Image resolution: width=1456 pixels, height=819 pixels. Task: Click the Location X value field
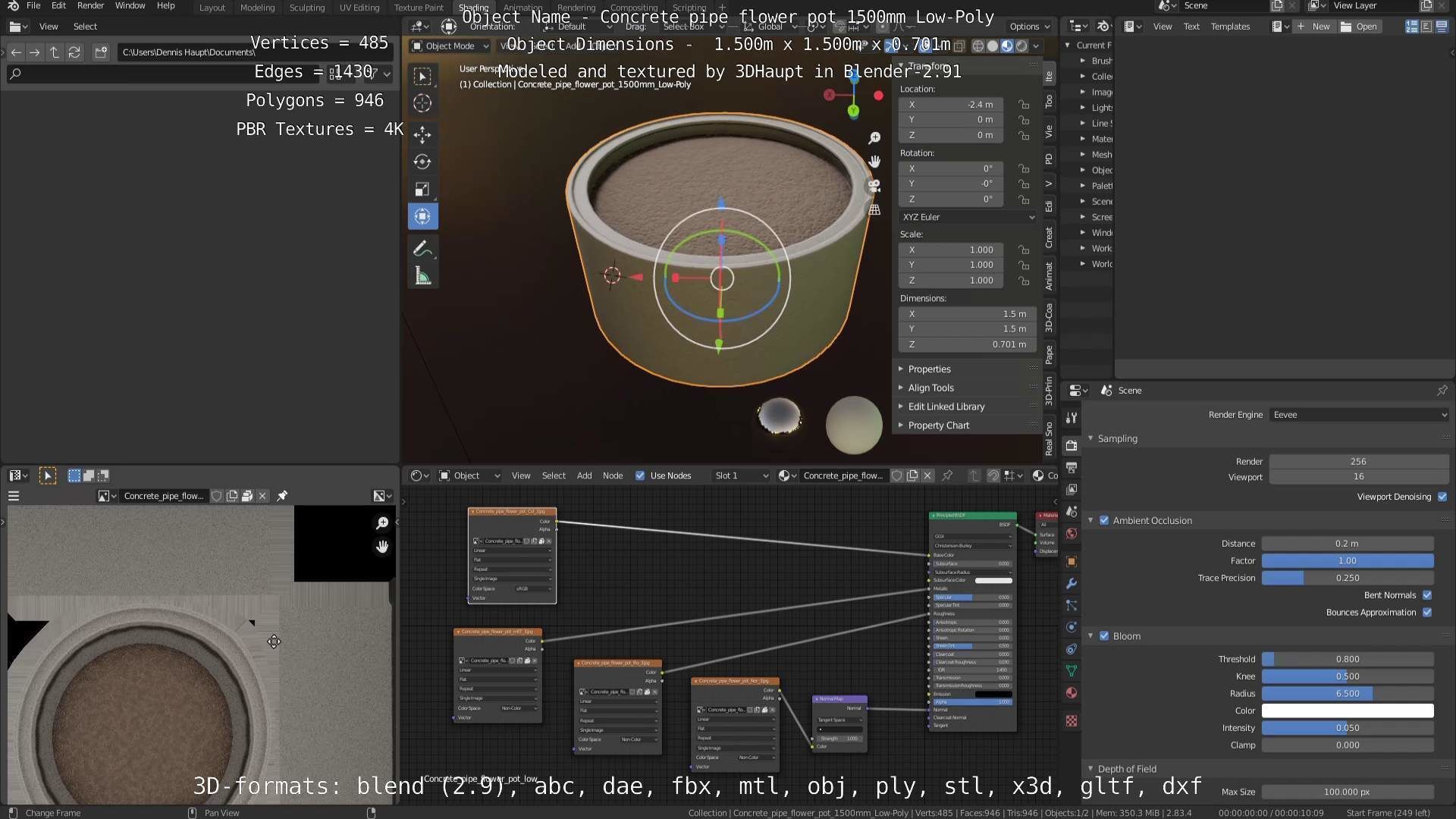click(951, 105)
